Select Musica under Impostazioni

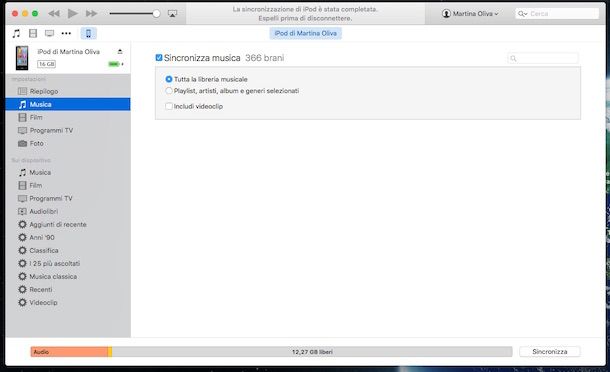click(x=68, y=104)
